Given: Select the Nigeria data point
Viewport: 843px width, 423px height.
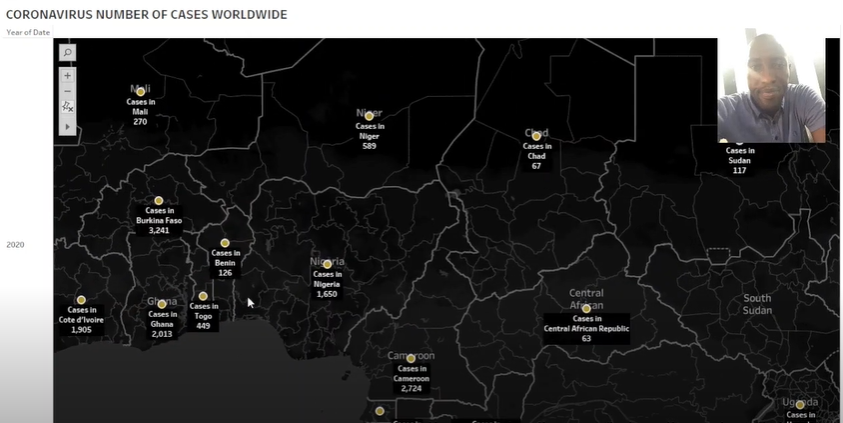Looking at the screenshot, I should [x=327, y=264].
